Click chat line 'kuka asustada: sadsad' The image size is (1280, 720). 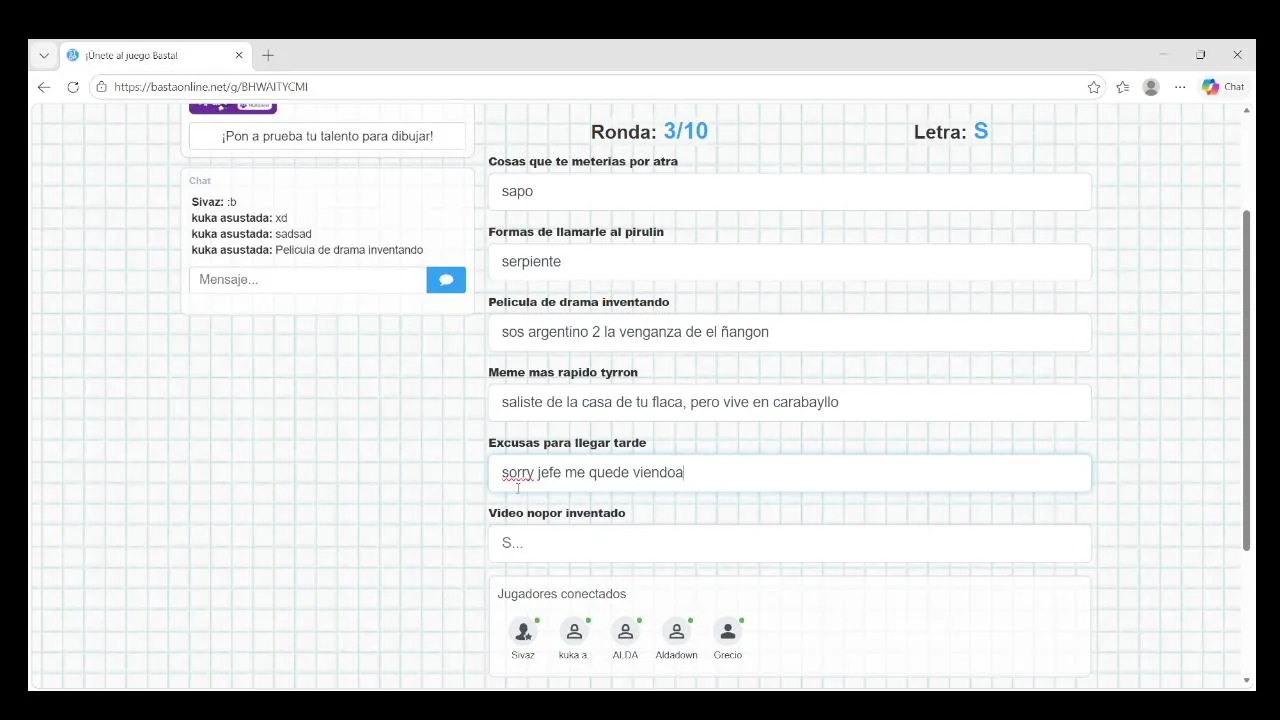pyautogui.click(x=251, y=234)
